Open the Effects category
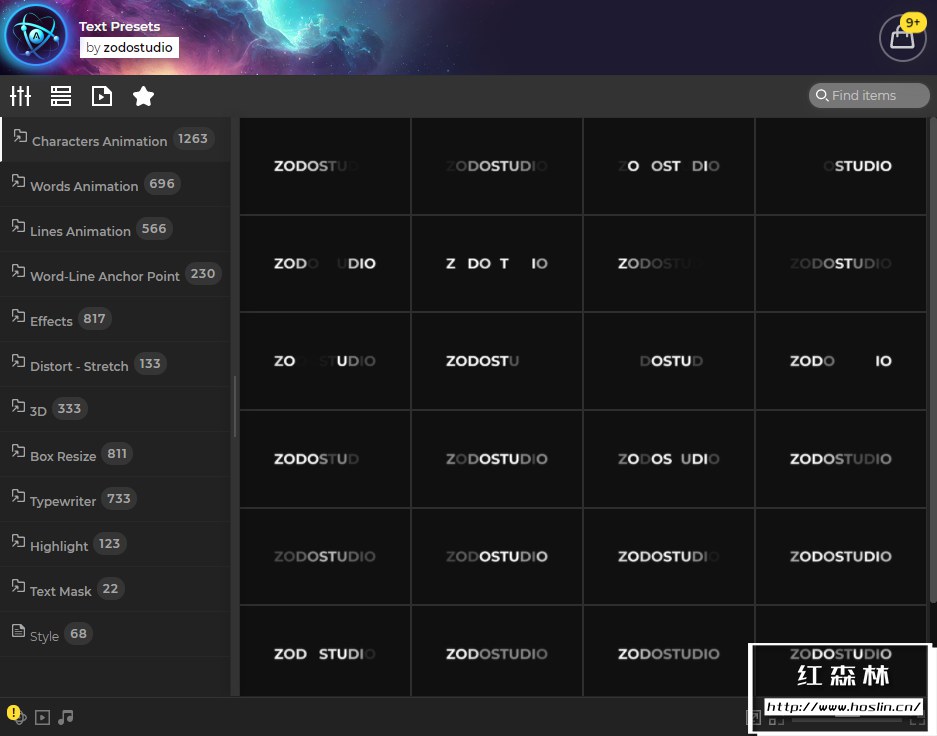Viewport: 937px width, 736px height. click(x=115, y=320)
